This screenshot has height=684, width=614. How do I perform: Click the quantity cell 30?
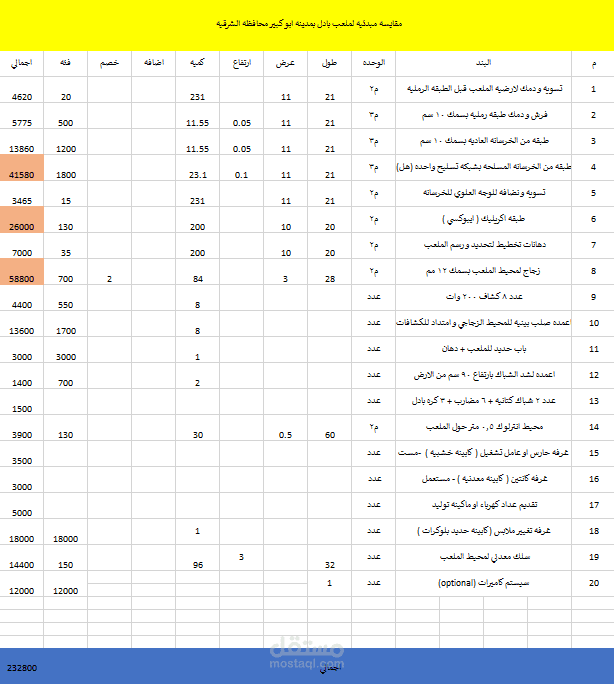pos(198,428)
